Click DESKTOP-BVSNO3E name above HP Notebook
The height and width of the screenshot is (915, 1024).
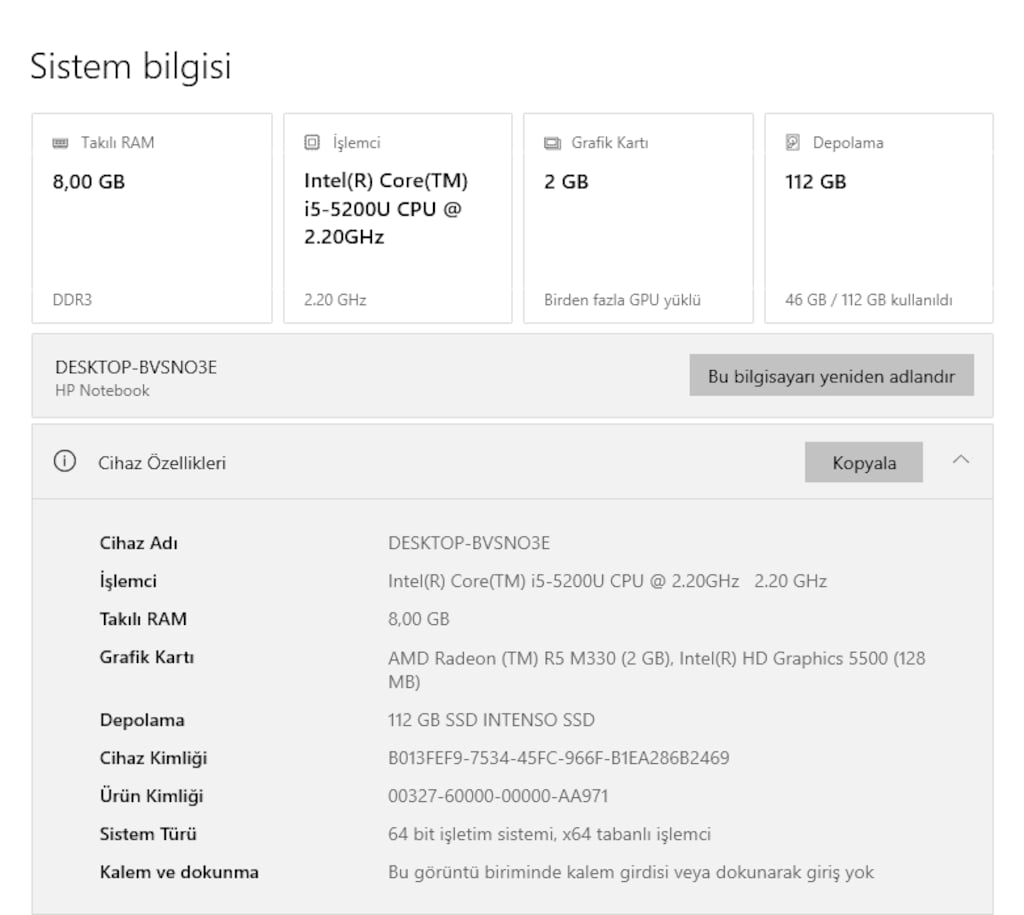(x=136, y=367)
